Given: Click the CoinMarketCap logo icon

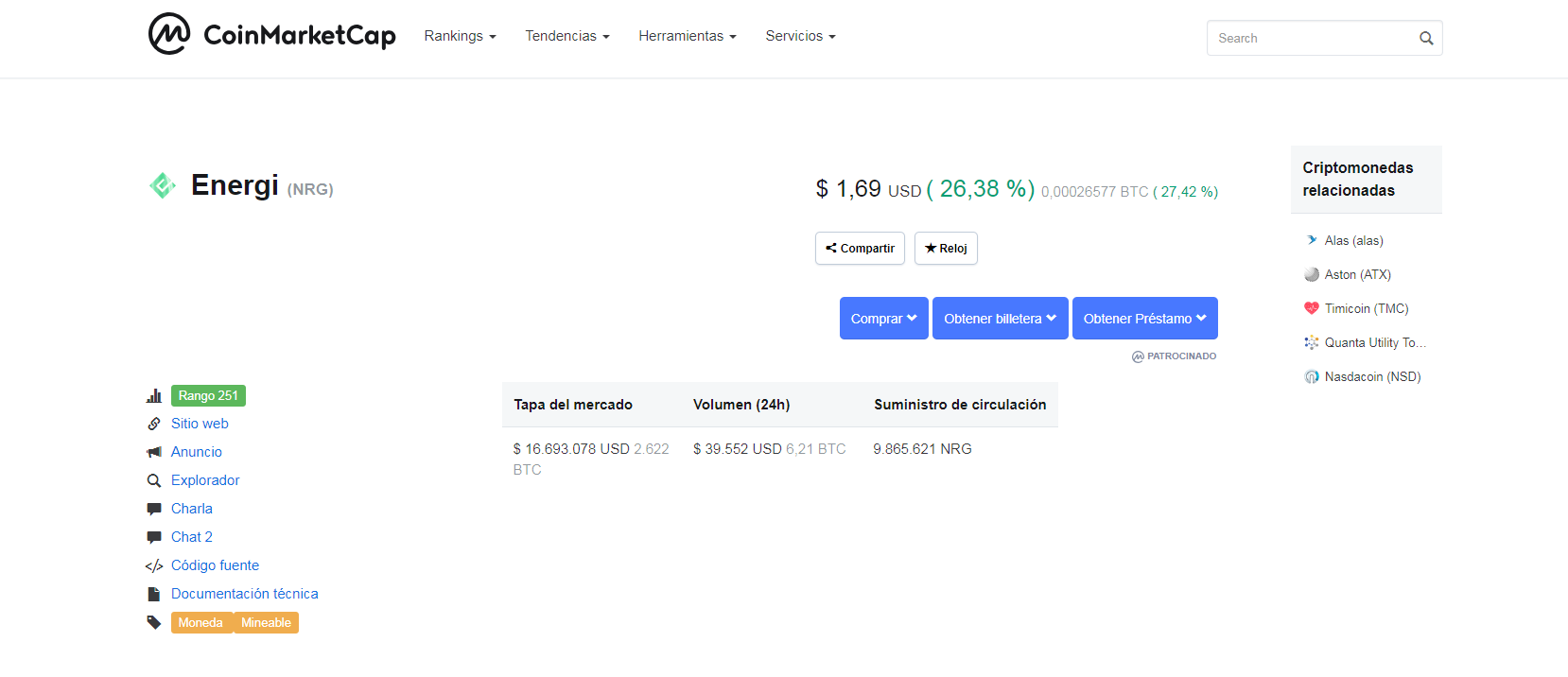Looking at the screenshot, I should [169, 34].
